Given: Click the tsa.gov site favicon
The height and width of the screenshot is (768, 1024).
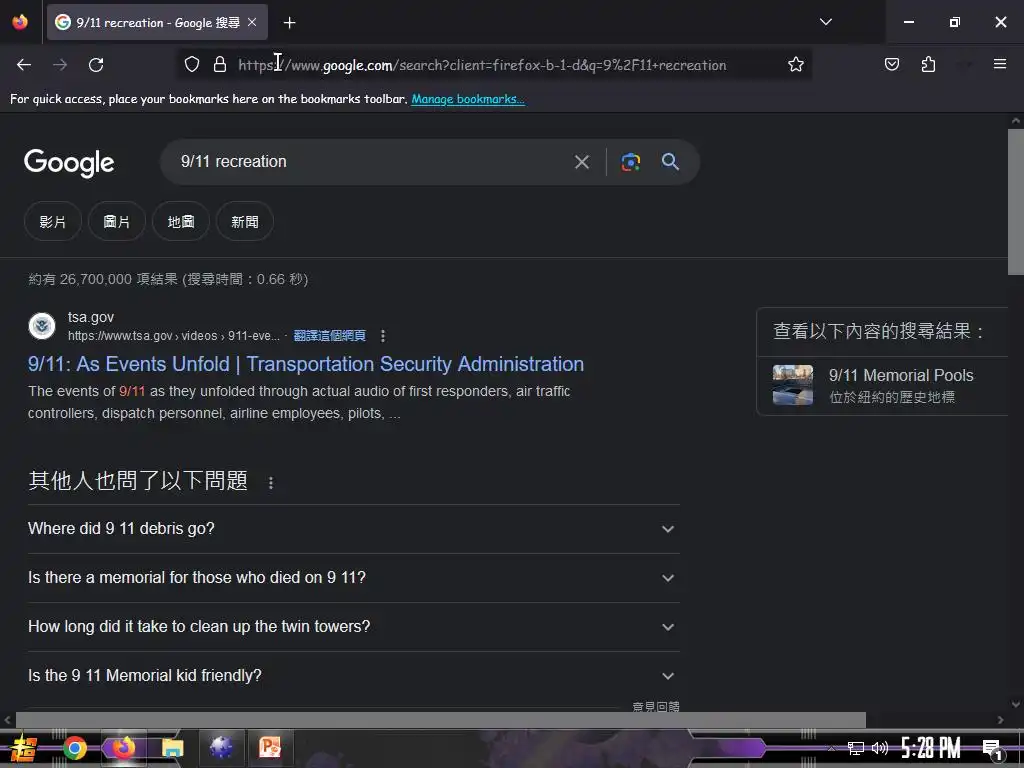Looking at the screenshot, I should (42, 326).
